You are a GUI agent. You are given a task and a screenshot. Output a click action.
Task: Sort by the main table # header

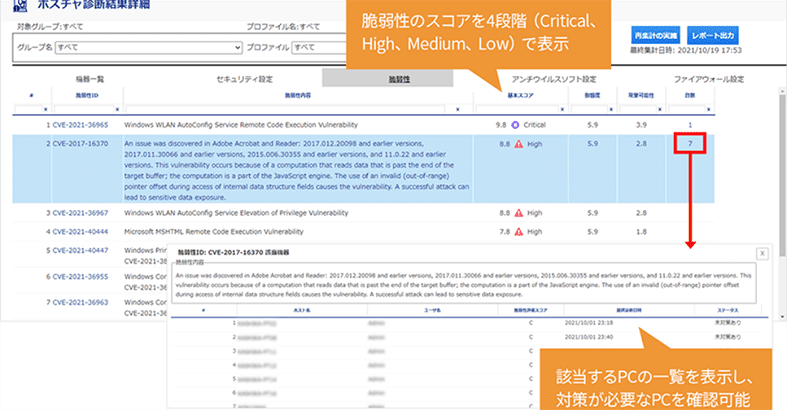[x=31, y=95]
